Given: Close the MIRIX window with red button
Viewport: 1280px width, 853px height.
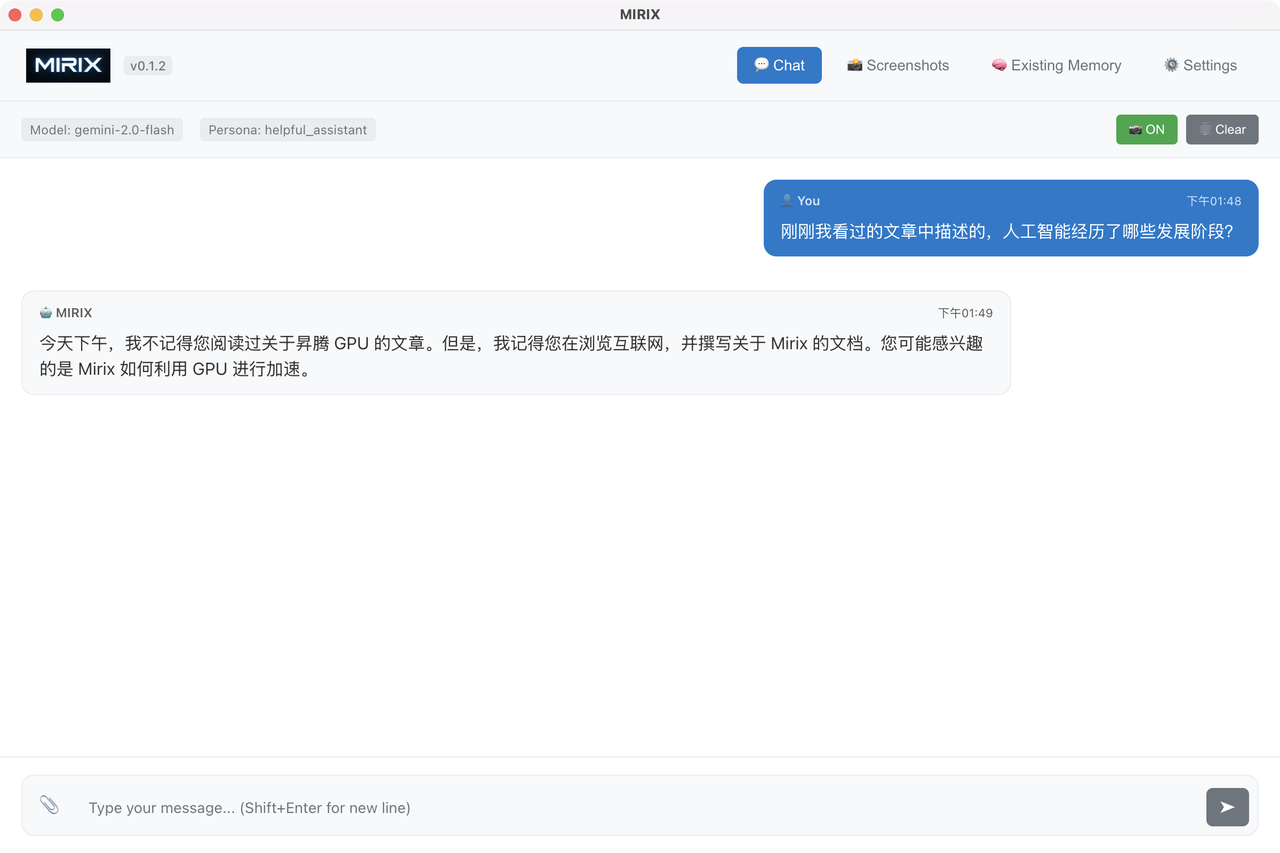Looking at the screenshot, I should (15, 15).
